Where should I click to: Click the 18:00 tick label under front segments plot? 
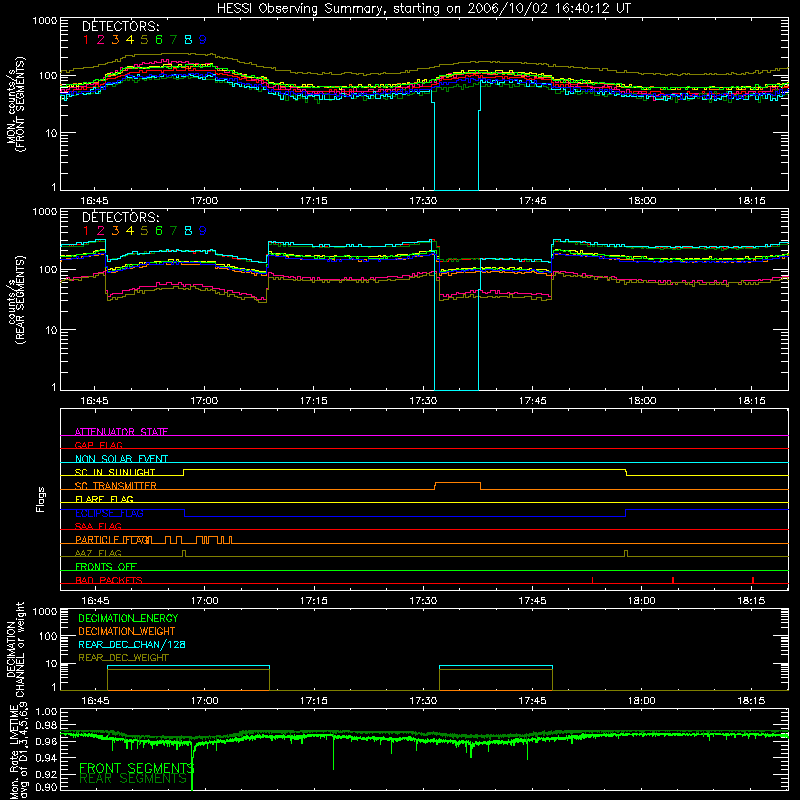(x=642, y=201)
